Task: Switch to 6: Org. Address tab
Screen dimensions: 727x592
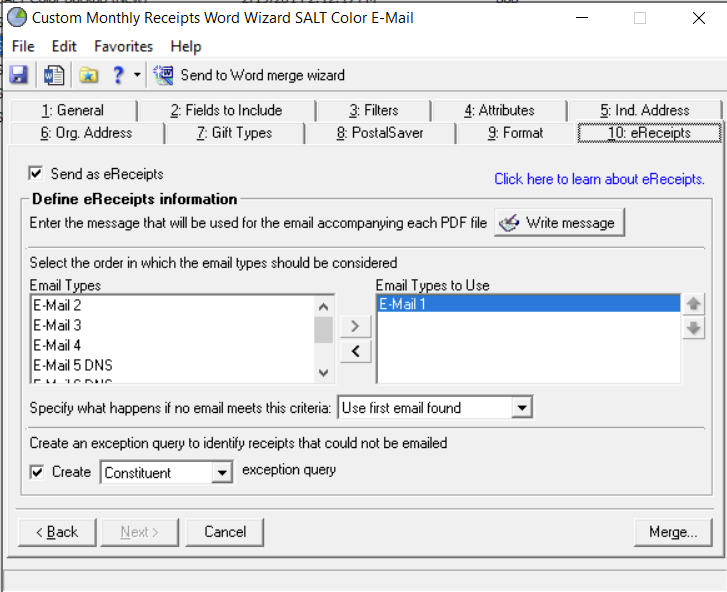Action: click(x=87, y=133)
